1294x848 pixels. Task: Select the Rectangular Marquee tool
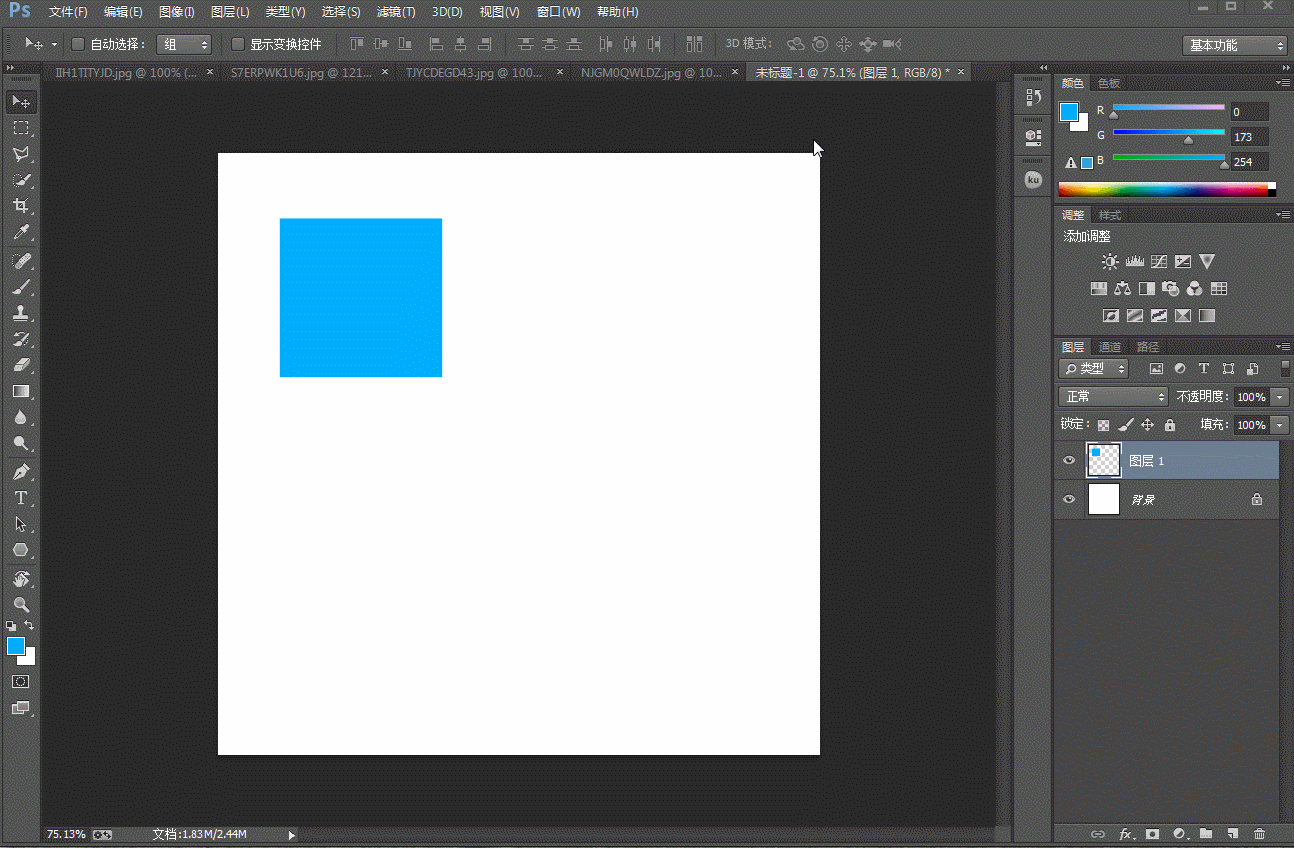tap(20, 128)
